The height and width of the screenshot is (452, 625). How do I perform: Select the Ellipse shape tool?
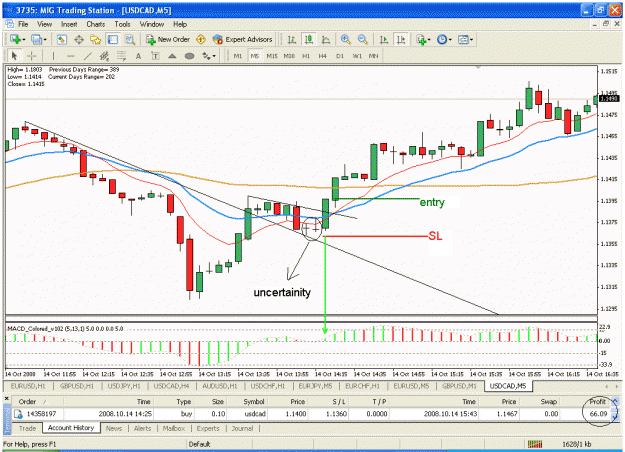189,56
